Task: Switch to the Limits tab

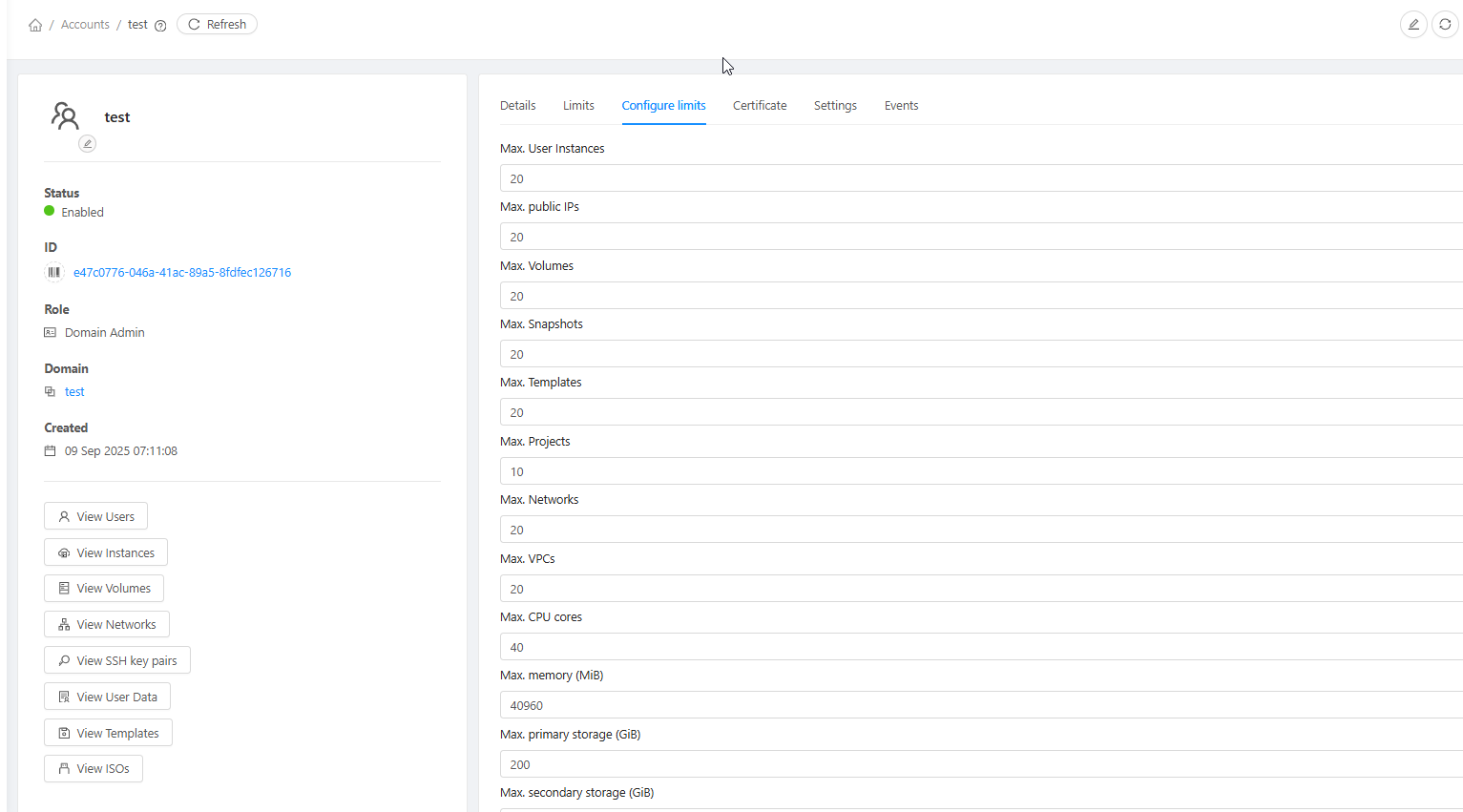Action: (x=578, y=106)
